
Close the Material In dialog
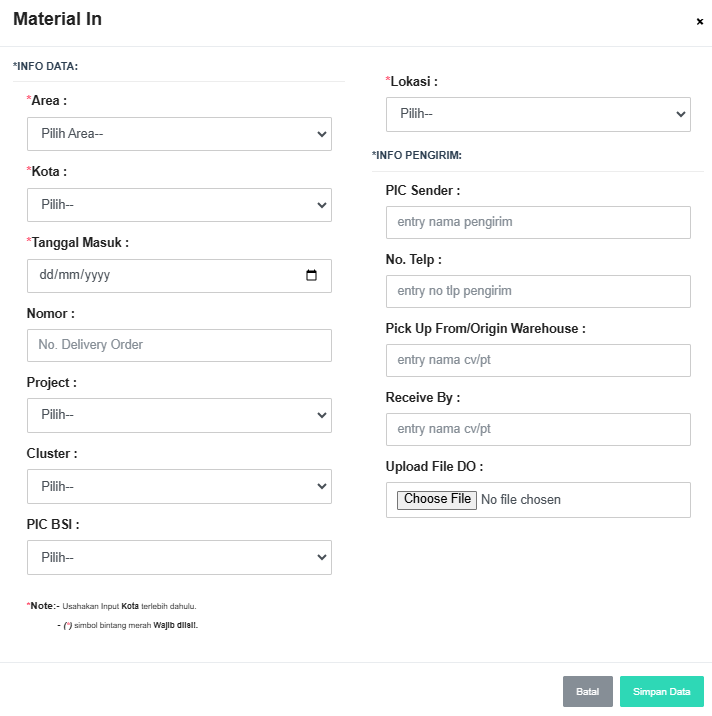(700, 21)
